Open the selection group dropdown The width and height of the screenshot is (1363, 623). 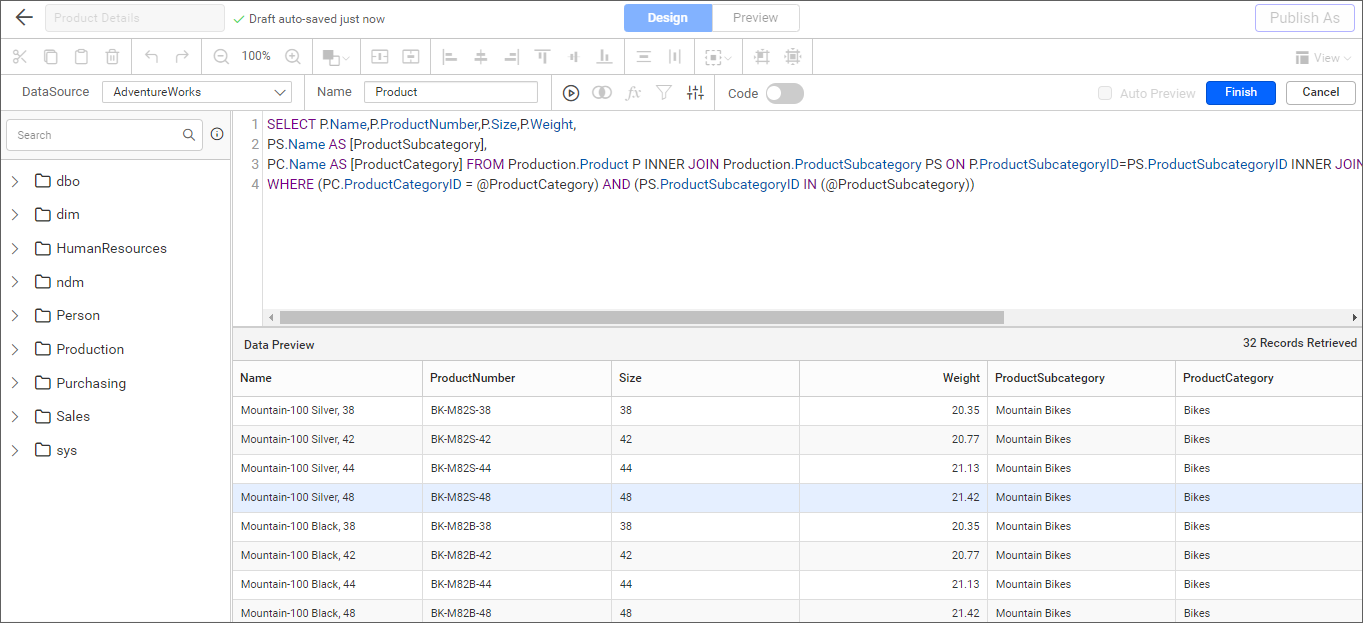718,57
